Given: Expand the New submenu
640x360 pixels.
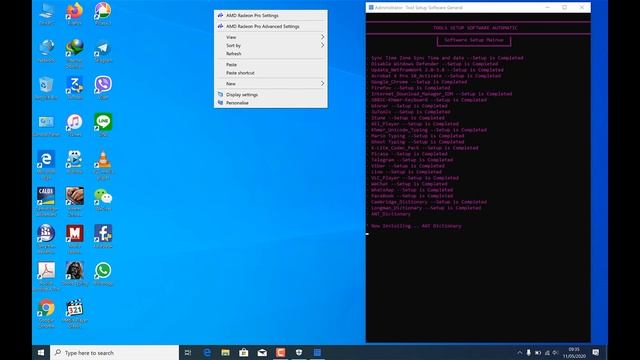Looking at the screenshot, I should [x=271, y=84].
